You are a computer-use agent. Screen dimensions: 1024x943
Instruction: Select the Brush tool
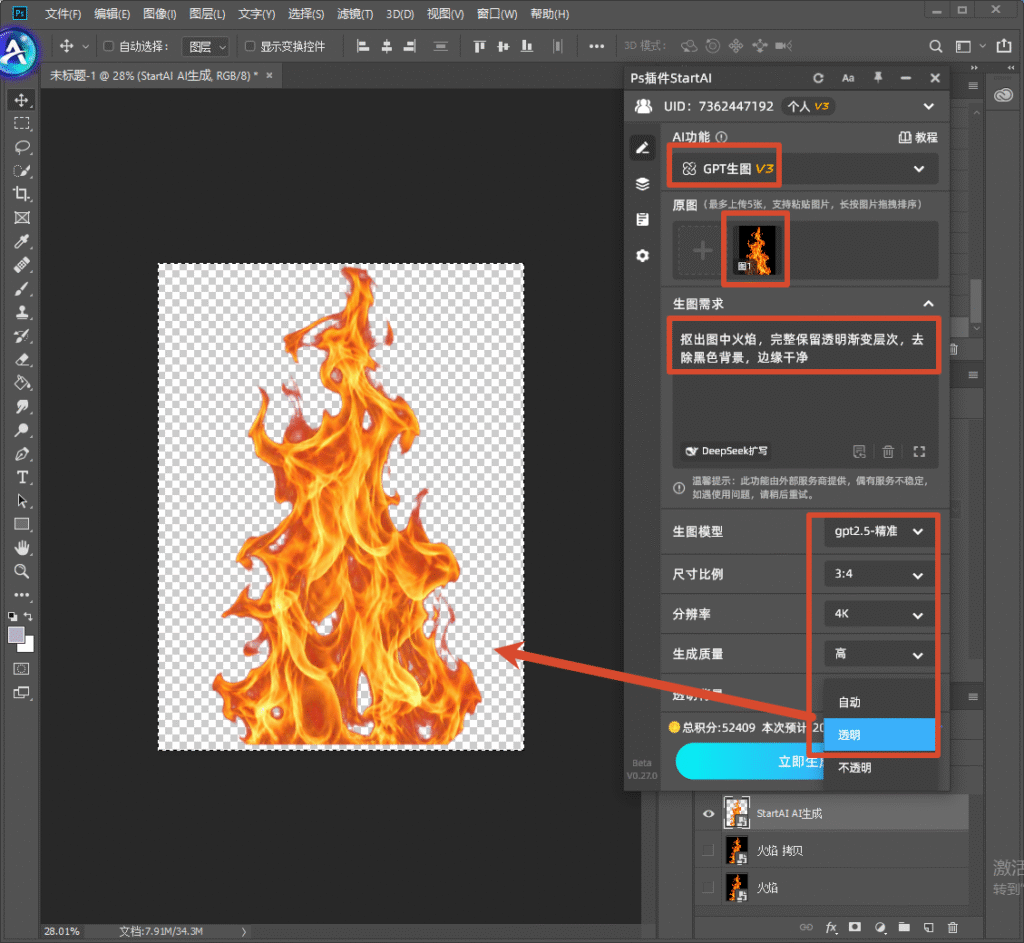(x=22, y=289)
